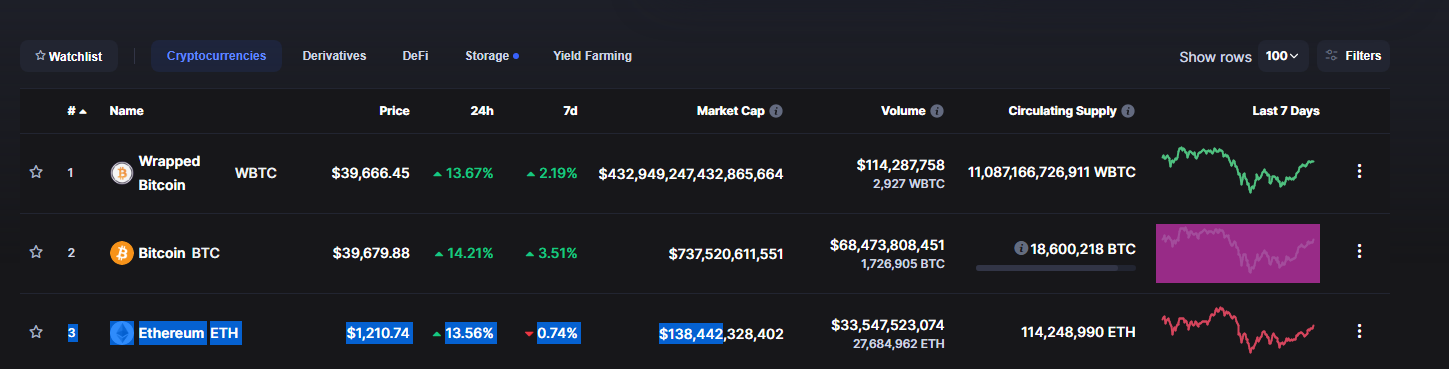Click the Volume column info icon
1449x369 pixels.
937,111
